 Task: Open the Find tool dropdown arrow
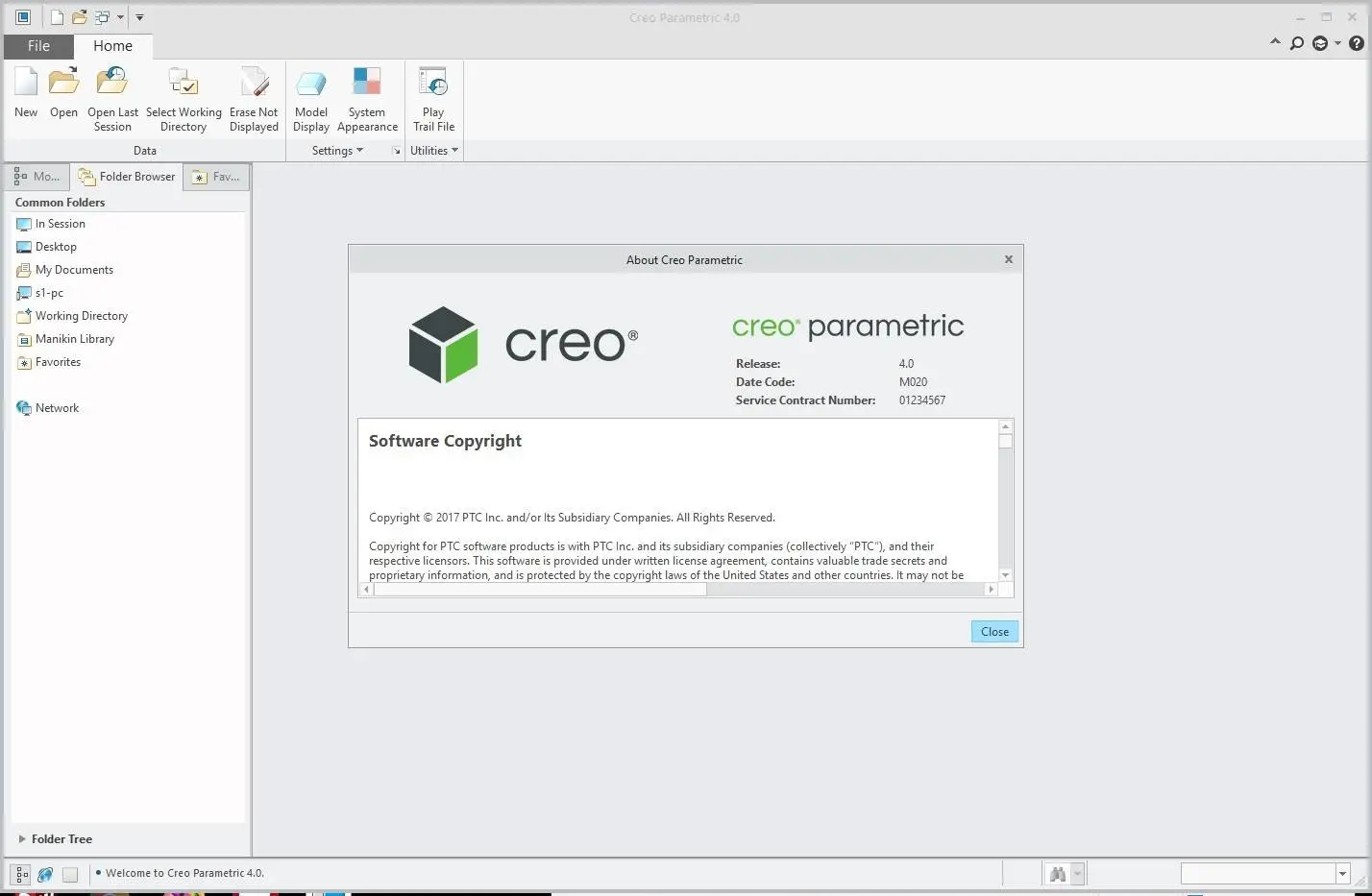(1078, 874)
